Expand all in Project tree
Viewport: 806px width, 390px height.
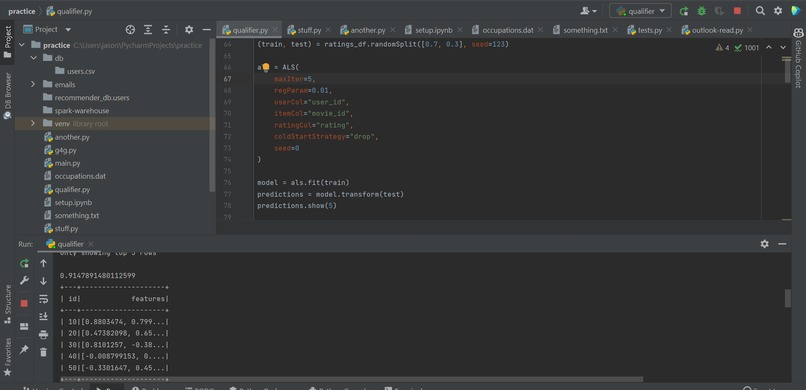[x=148, y=30]
